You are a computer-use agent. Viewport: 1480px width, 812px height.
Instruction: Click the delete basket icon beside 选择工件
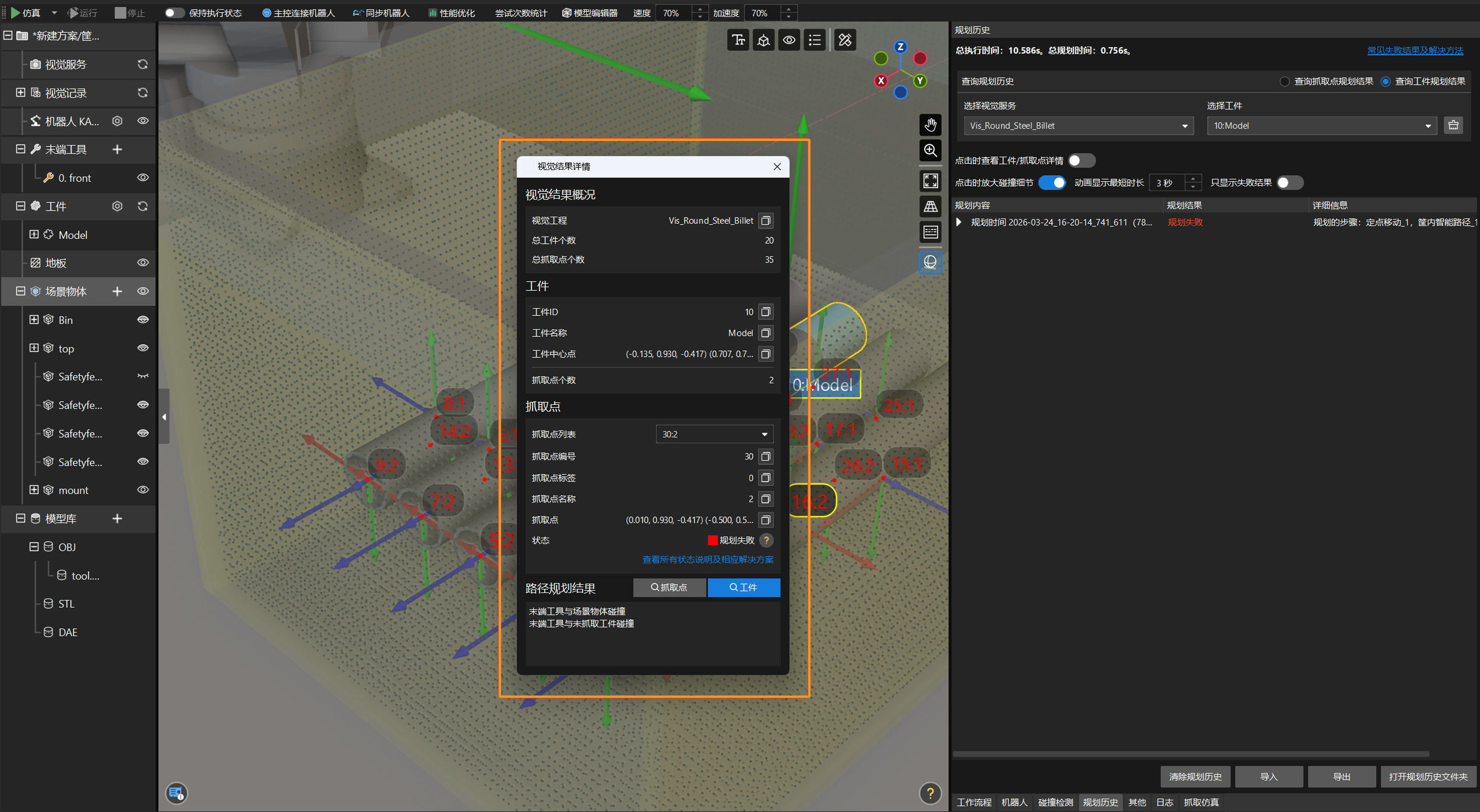(1453, 125)
